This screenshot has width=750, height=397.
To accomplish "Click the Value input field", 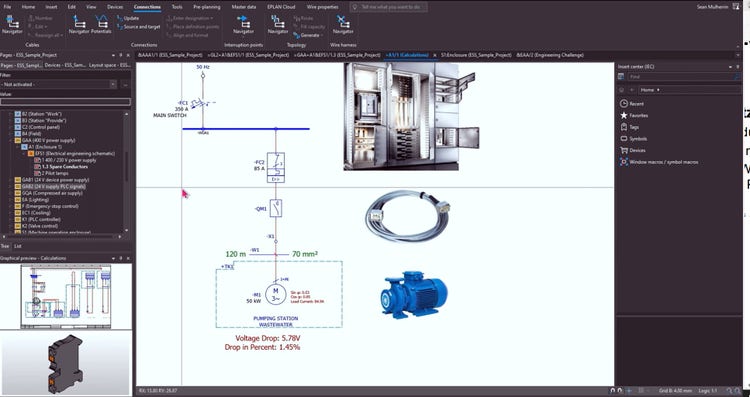I will pos(65,101).
